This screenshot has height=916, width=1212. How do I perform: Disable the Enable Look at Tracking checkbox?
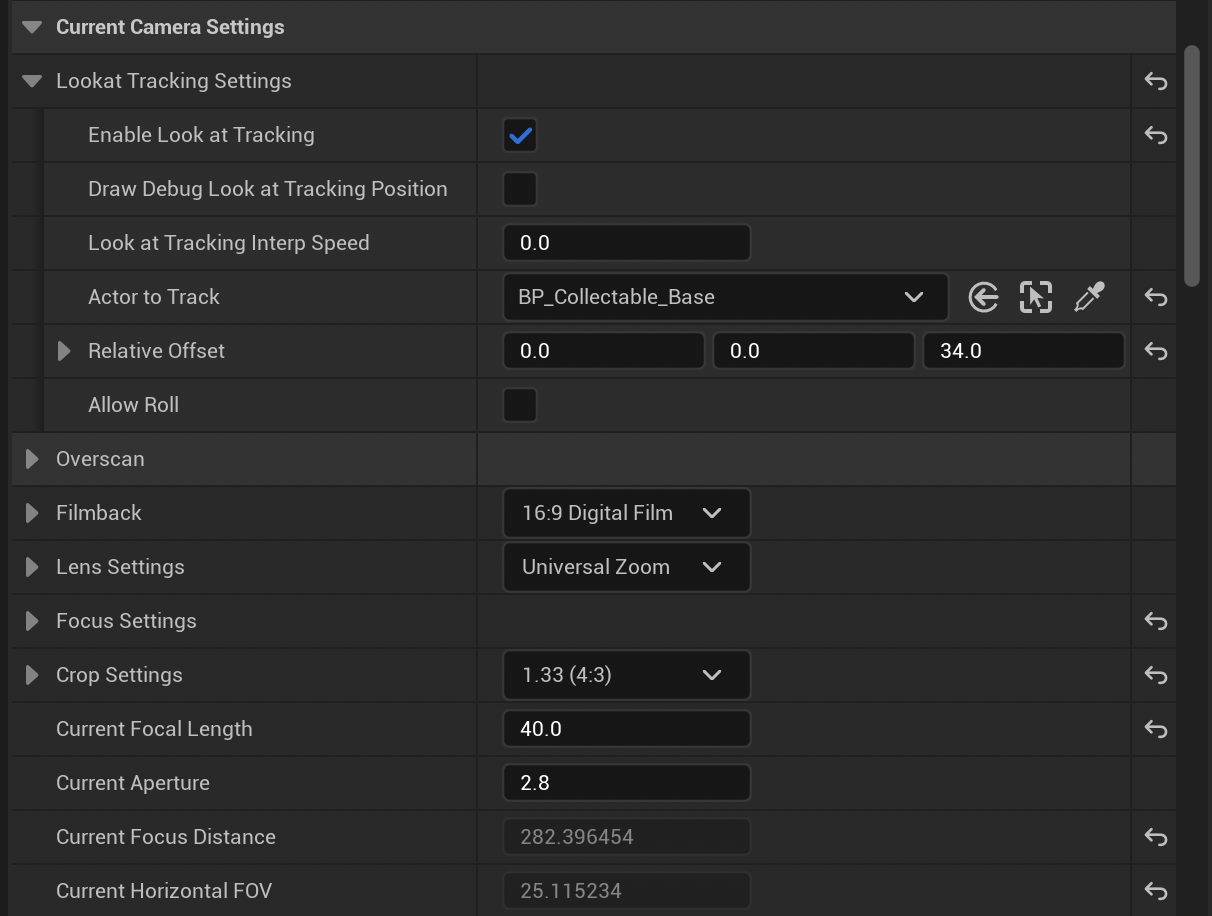519,134
